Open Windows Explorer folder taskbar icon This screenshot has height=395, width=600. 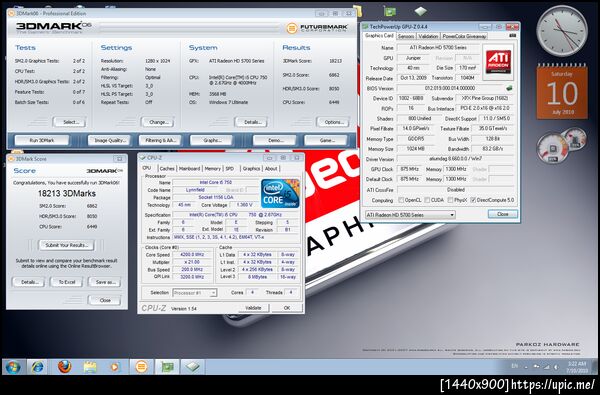(x=90, y=367)
